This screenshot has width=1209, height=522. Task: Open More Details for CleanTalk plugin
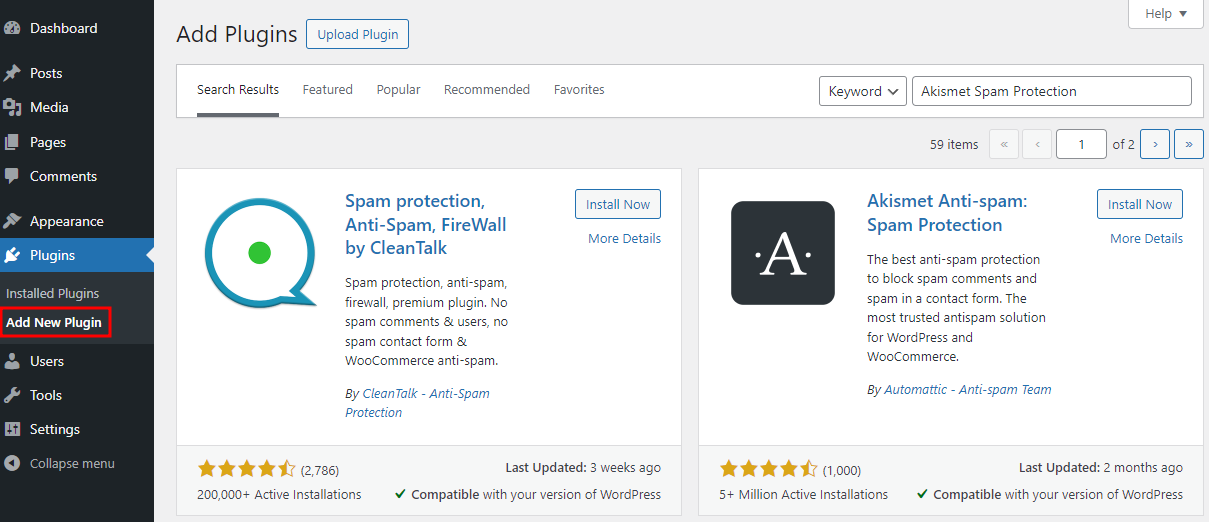(624, 239)
